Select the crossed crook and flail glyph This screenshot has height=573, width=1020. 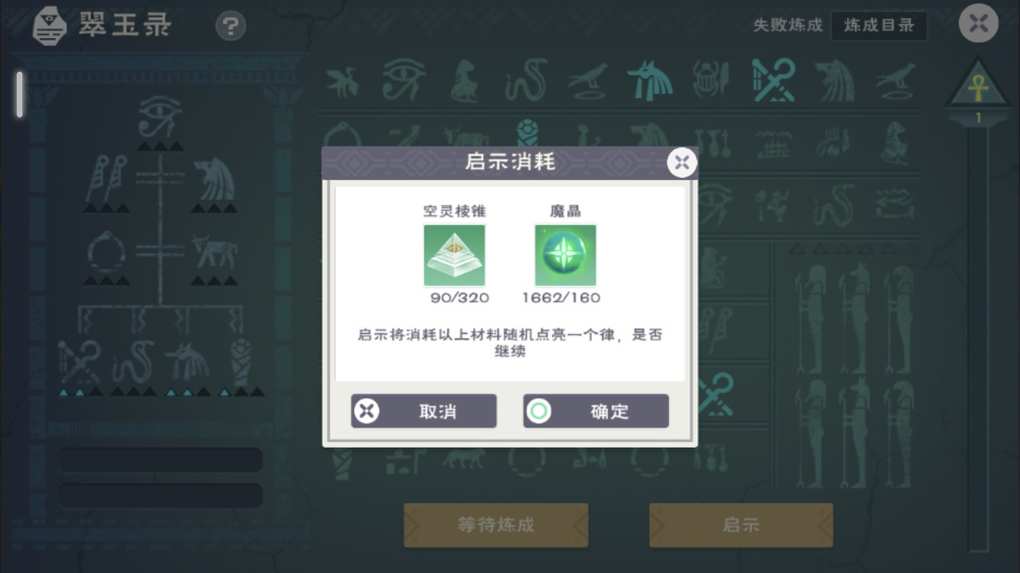773,80
